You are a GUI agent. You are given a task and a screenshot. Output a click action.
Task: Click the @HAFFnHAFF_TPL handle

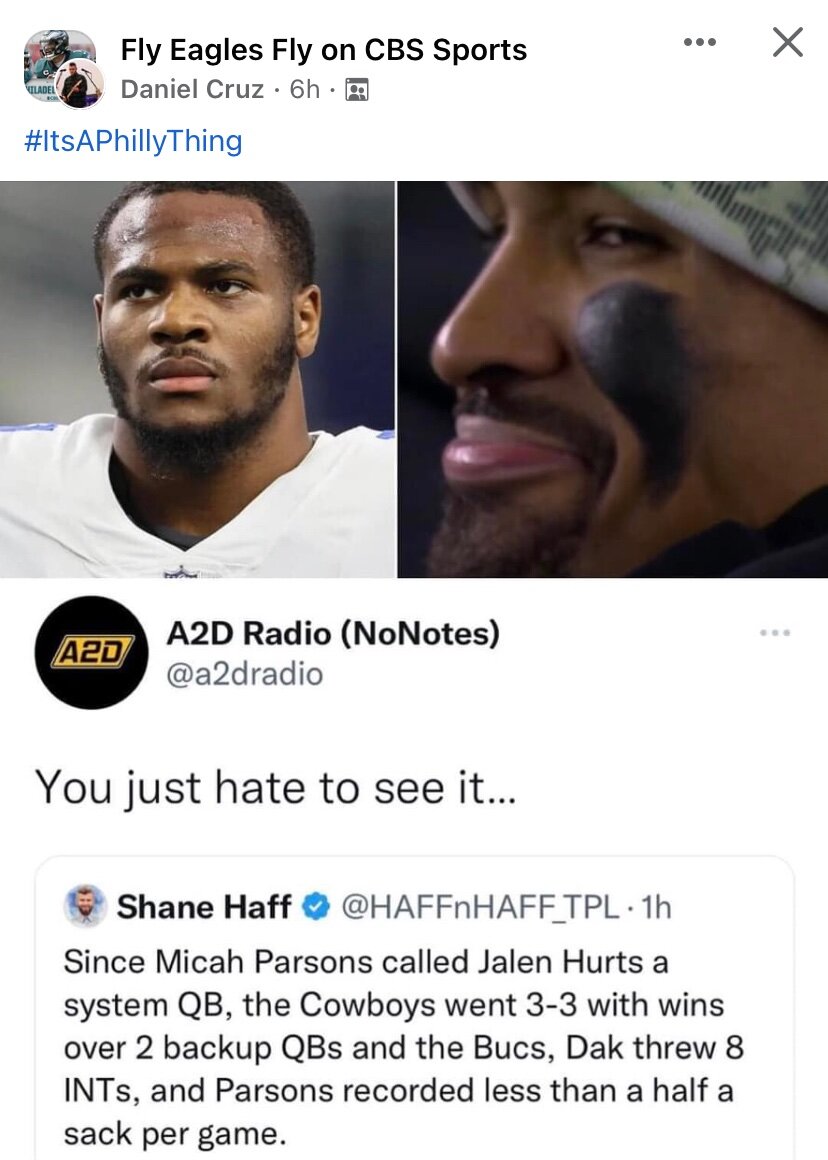point(479,907)
